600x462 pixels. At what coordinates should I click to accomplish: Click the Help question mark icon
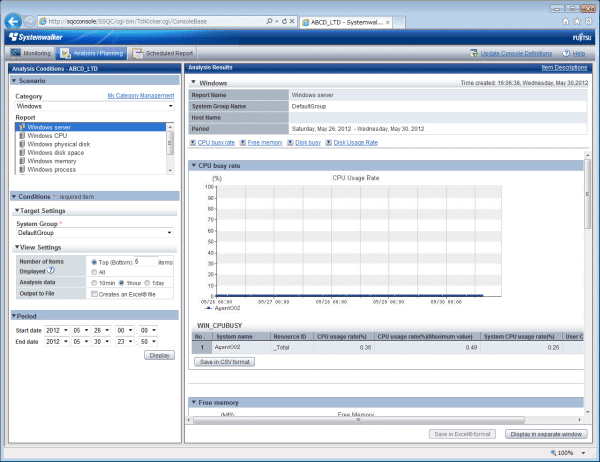coord(566,53)
